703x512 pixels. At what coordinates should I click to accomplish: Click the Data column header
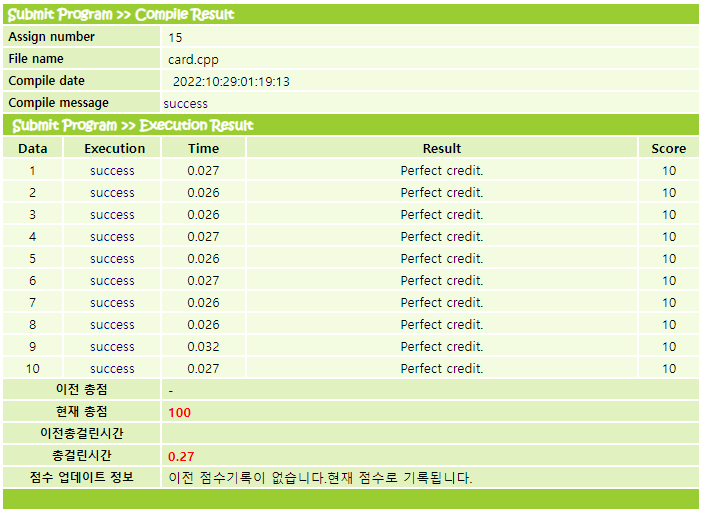point(33,148)
